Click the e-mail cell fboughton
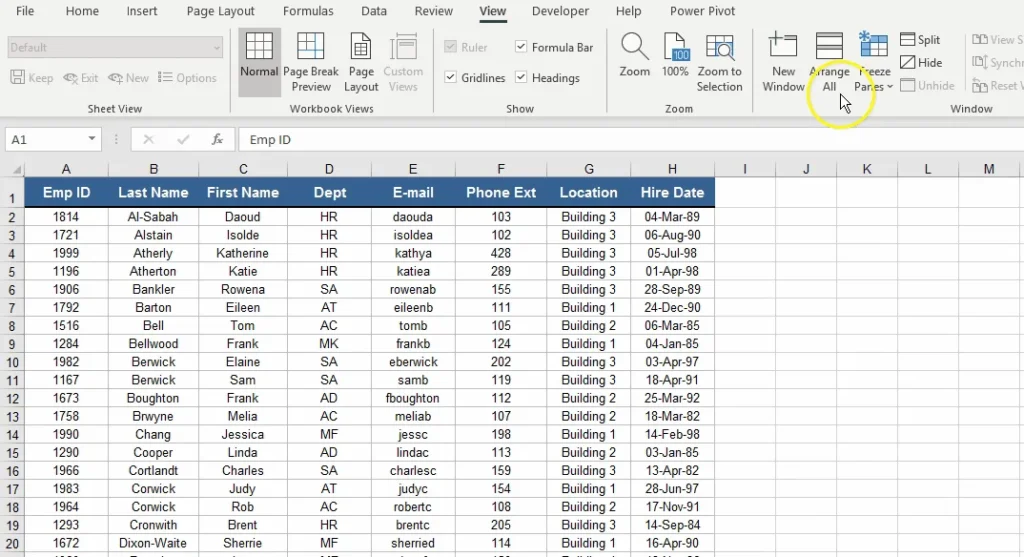 (413, 398)
